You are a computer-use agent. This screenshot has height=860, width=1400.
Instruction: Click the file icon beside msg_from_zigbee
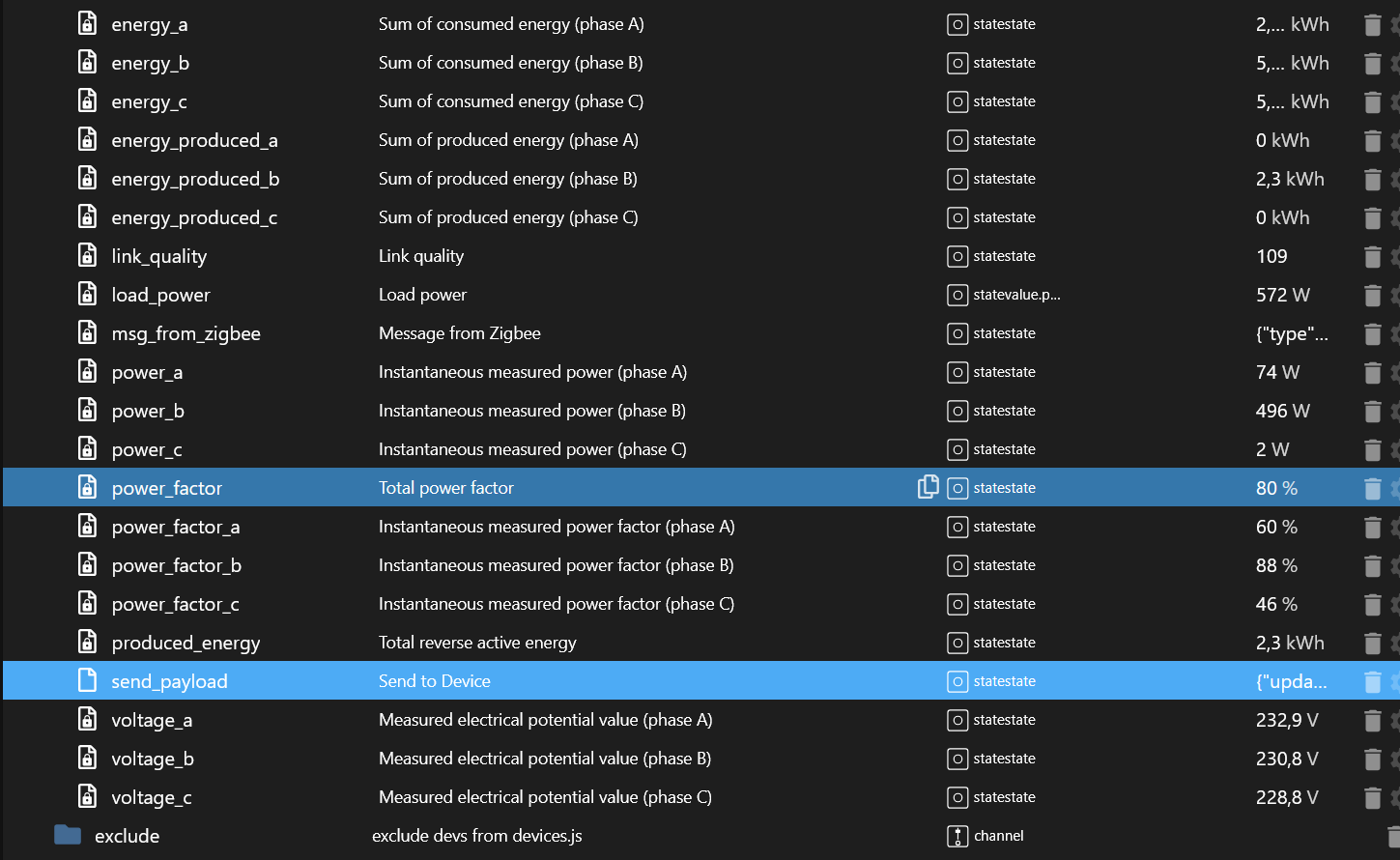click(x=87, y=332)
